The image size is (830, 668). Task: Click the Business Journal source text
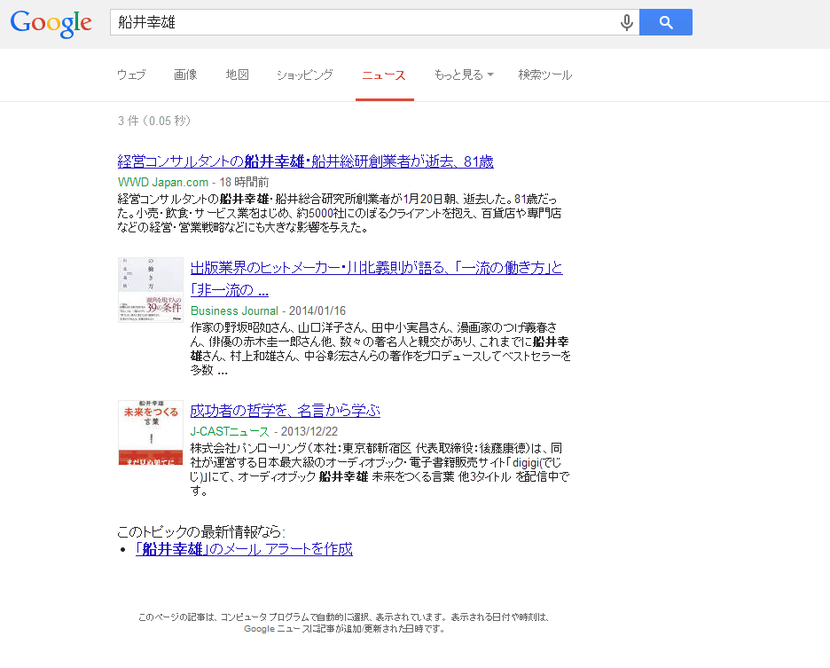234,311
